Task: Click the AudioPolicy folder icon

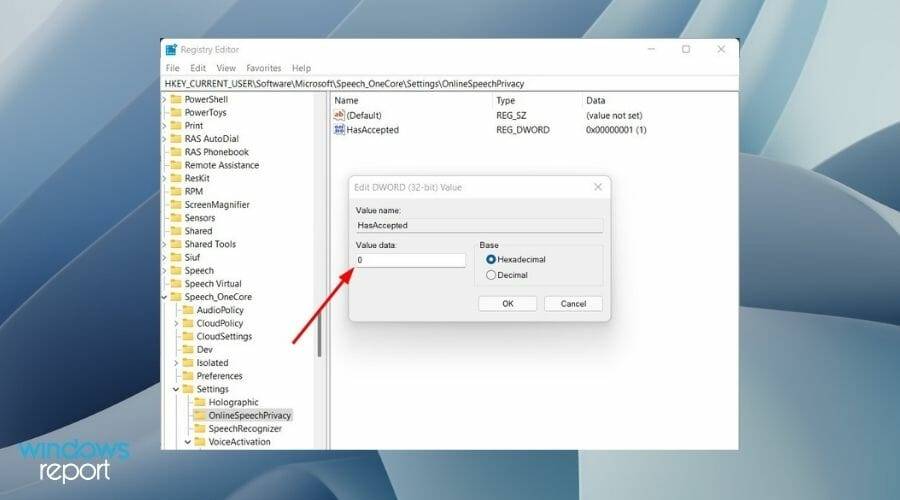Action: (x=188, y=310)
